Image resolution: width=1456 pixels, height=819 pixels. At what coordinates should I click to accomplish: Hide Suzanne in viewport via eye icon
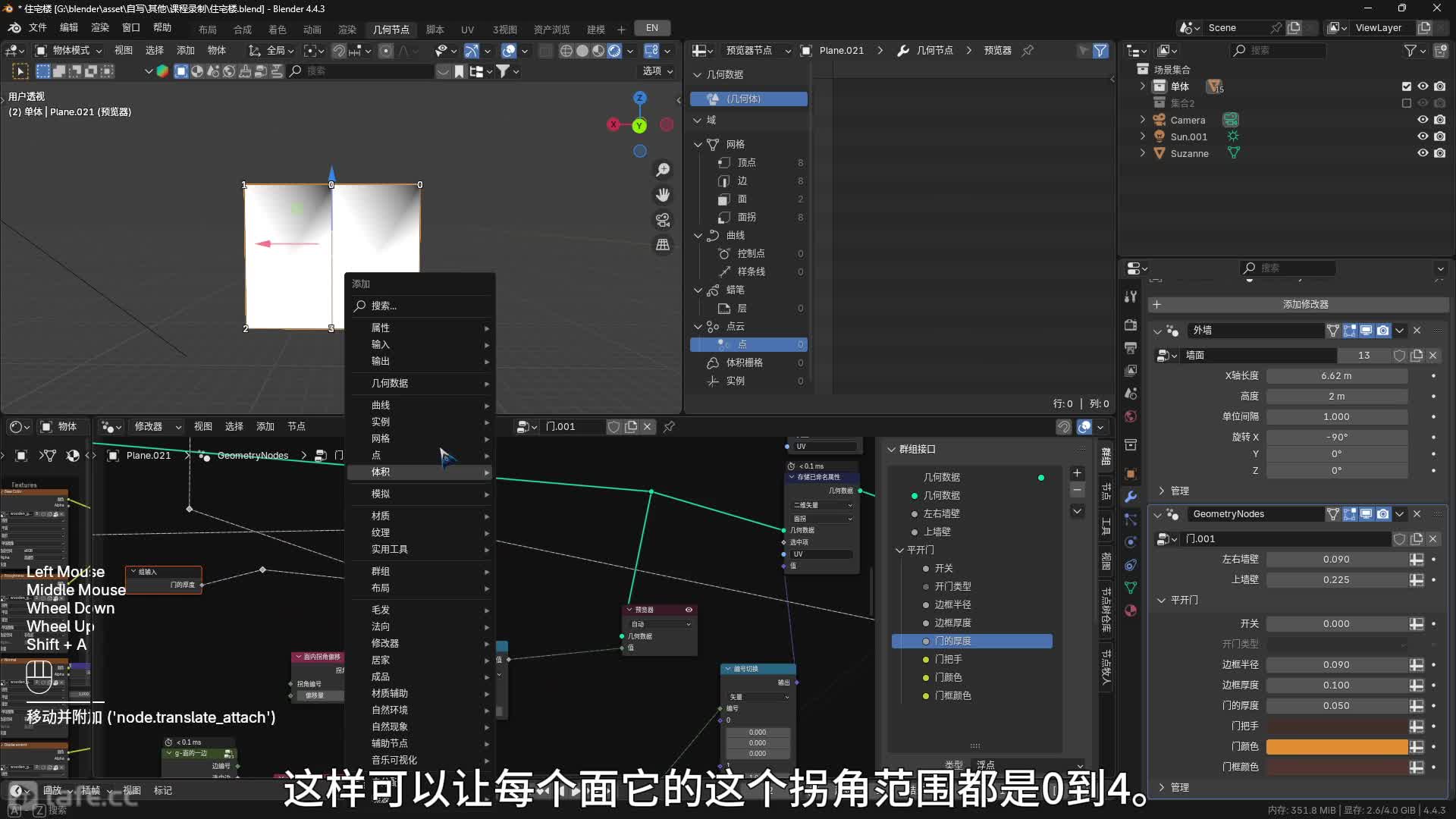(x=1423, y=153)
